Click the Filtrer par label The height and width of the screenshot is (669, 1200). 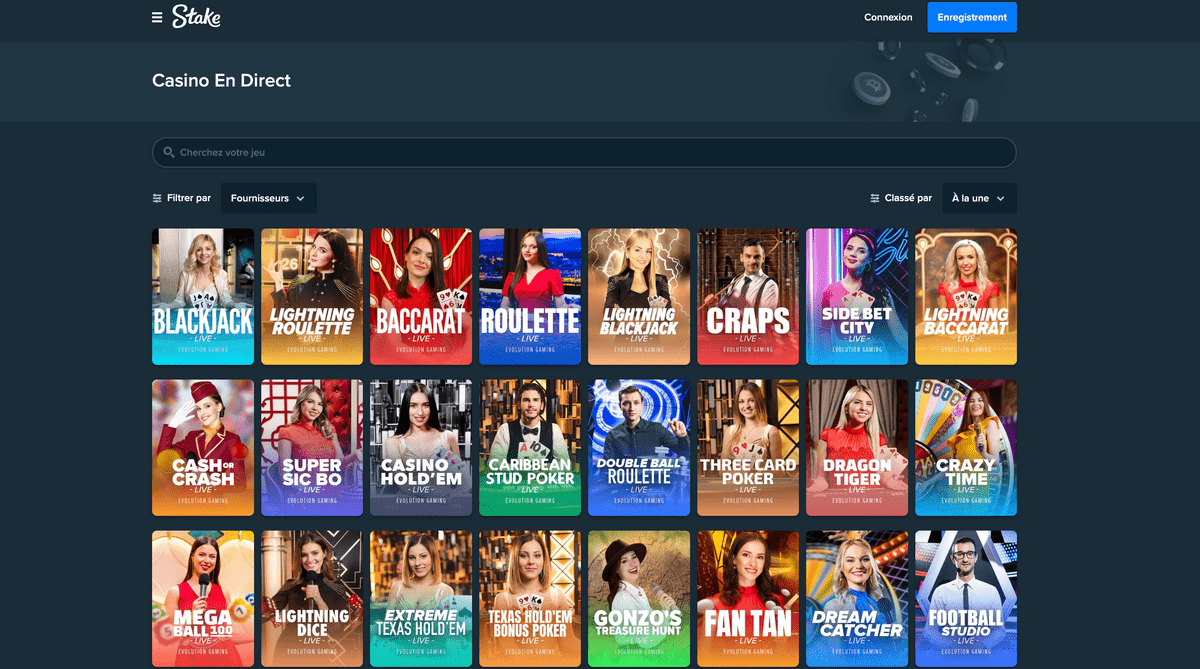click(189, 198)
